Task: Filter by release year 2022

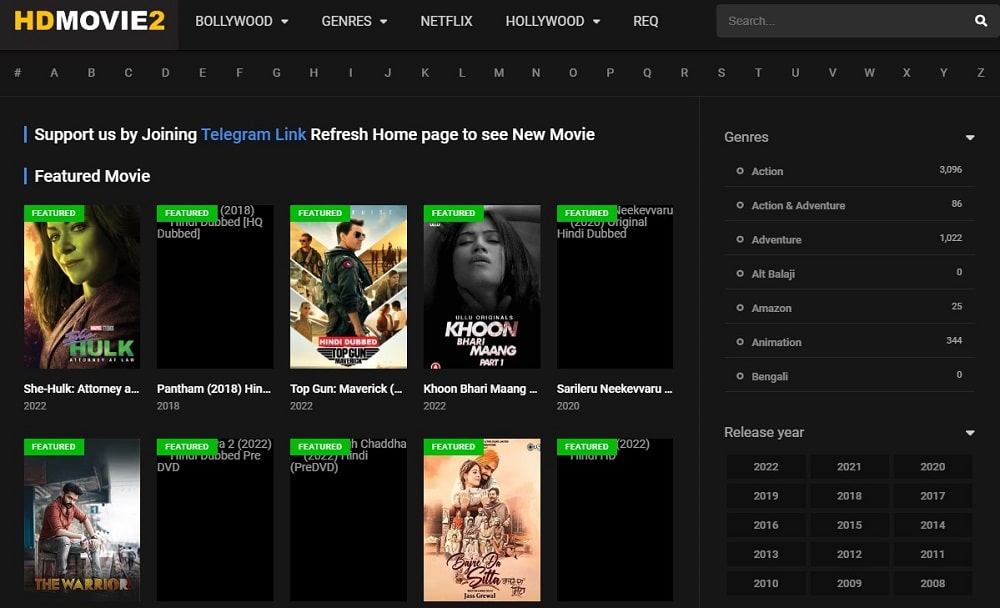Action: pyautogui.click(x=766, y=466)
